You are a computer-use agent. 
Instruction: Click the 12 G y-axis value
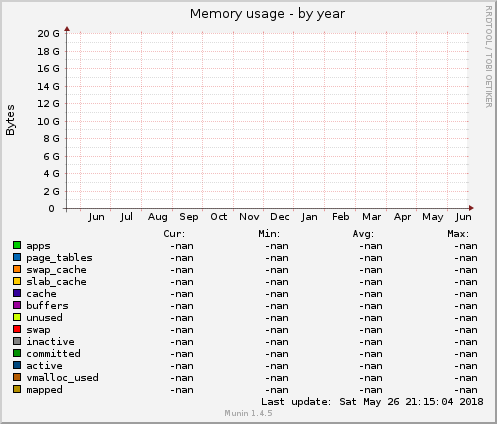(x=48, y=104)
